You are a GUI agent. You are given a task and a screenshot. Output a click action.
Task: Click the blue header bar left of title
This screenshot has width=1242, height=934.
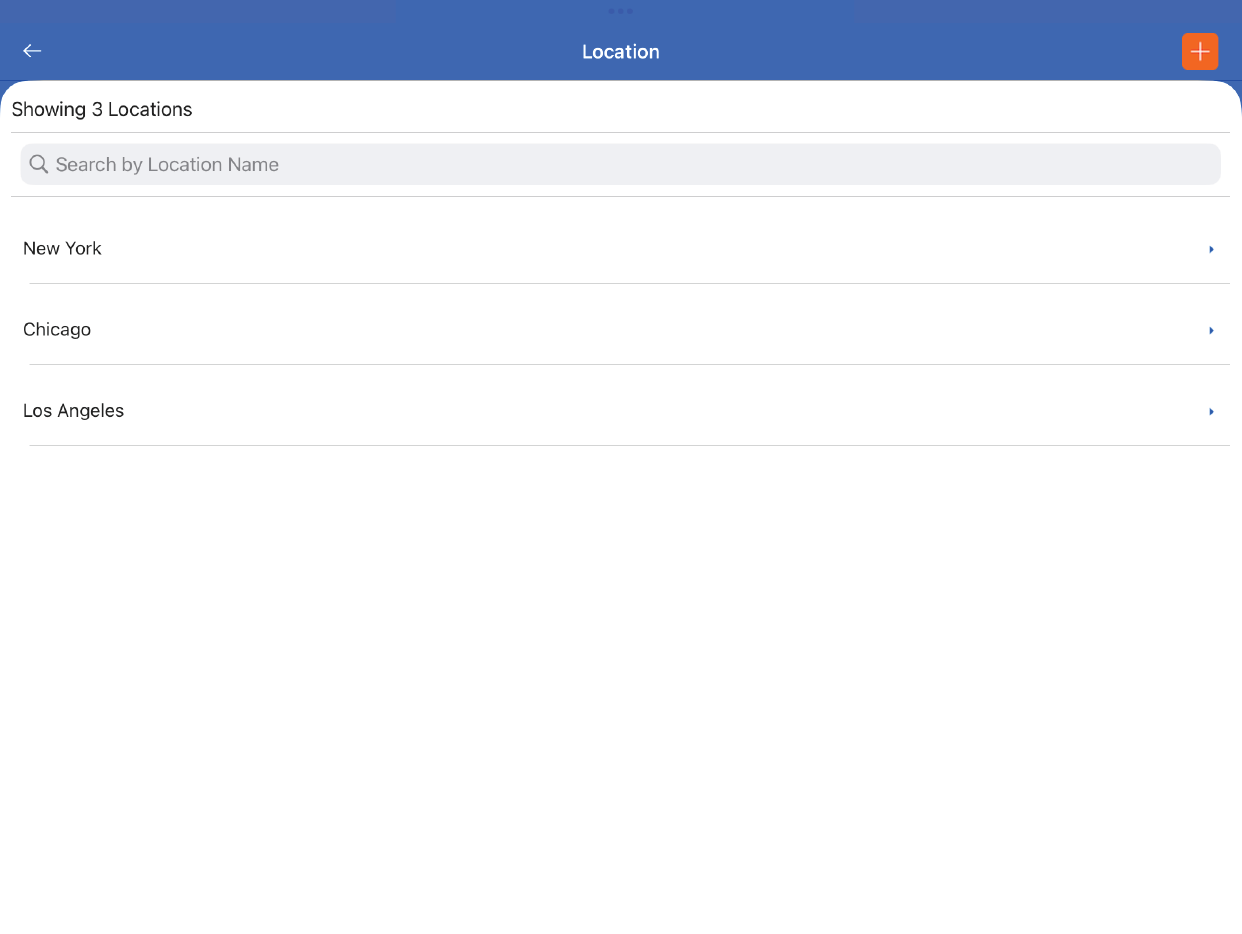click(x=300, y=52)
